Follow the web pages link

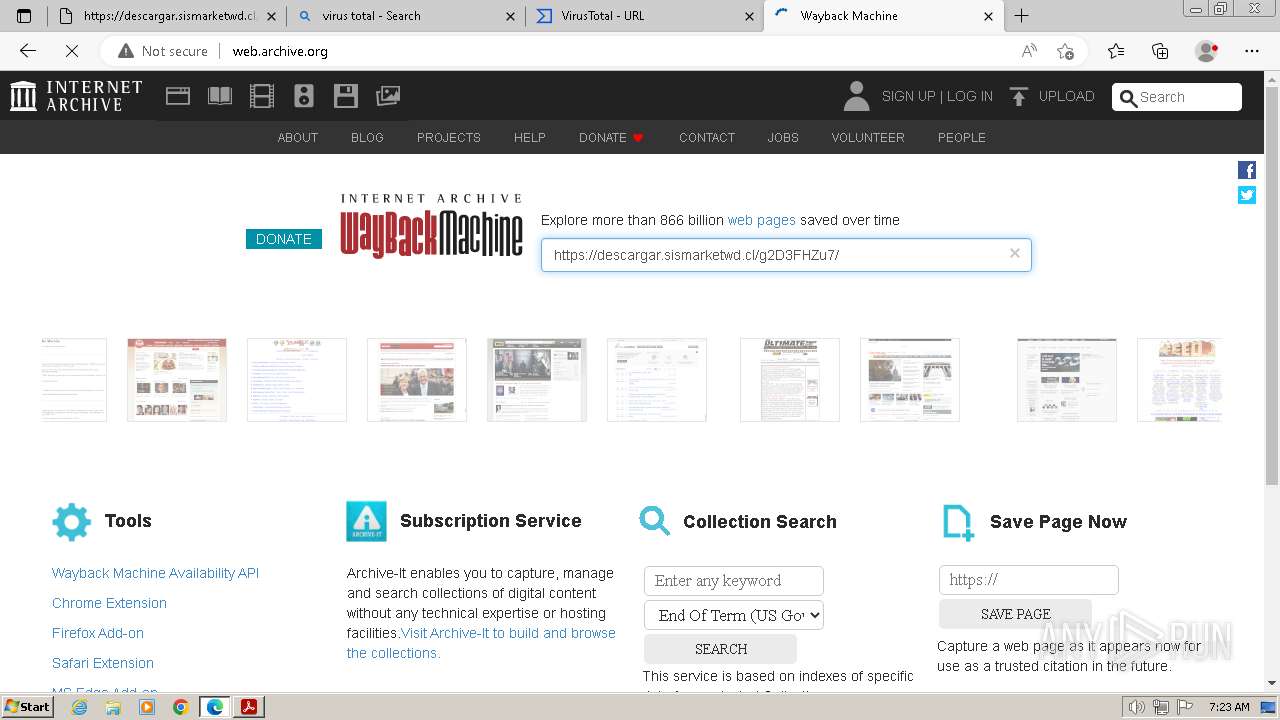762,220
